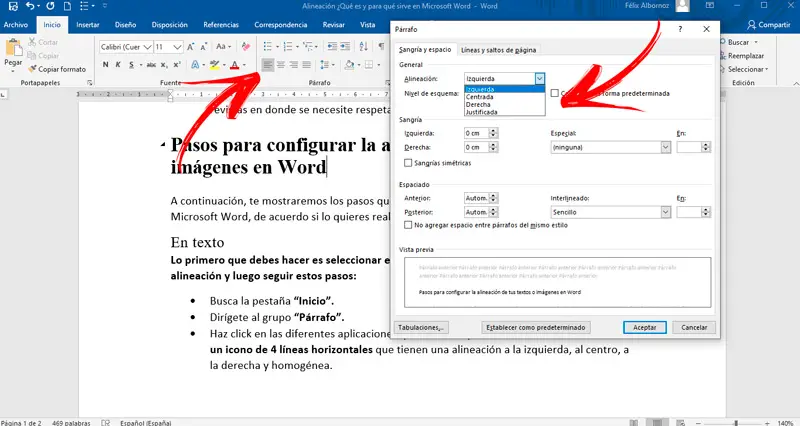Click the yellow text highlight color swatch
This screenshot has width=800, height=426.
point(214,65)
